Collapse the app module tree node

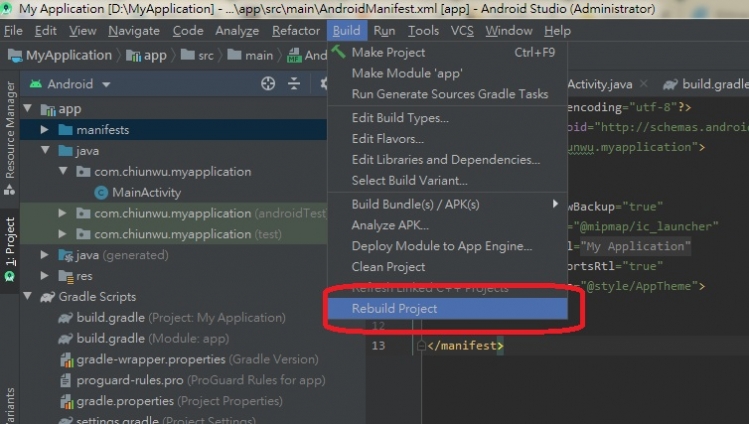coord(28,108)
